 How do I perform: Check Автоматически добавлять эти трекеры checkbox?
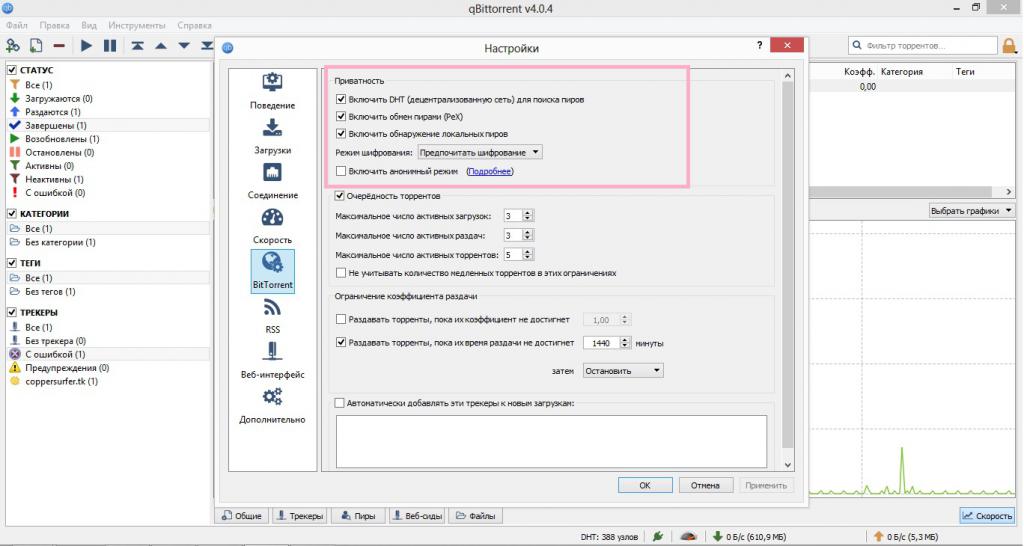pos(339,404)
